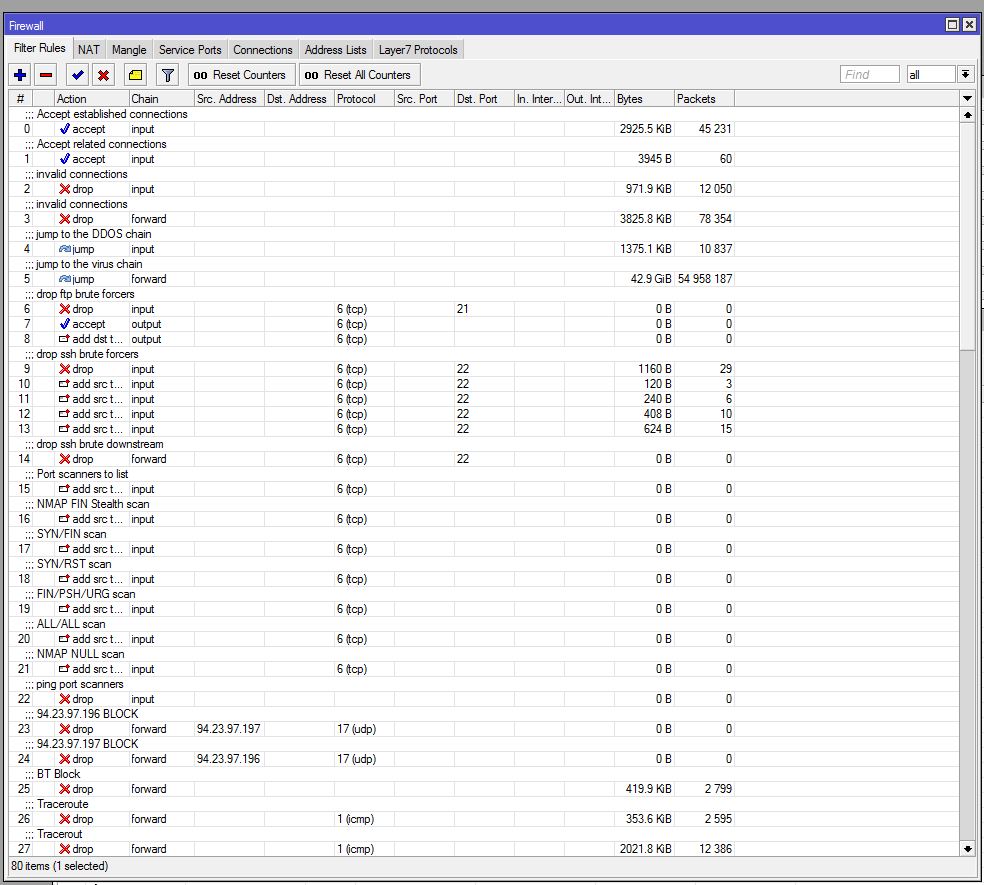The height and width of the screenshot is (885, 984).
Task: Click drop icon of rule 9
Action: tap(64, 369)
